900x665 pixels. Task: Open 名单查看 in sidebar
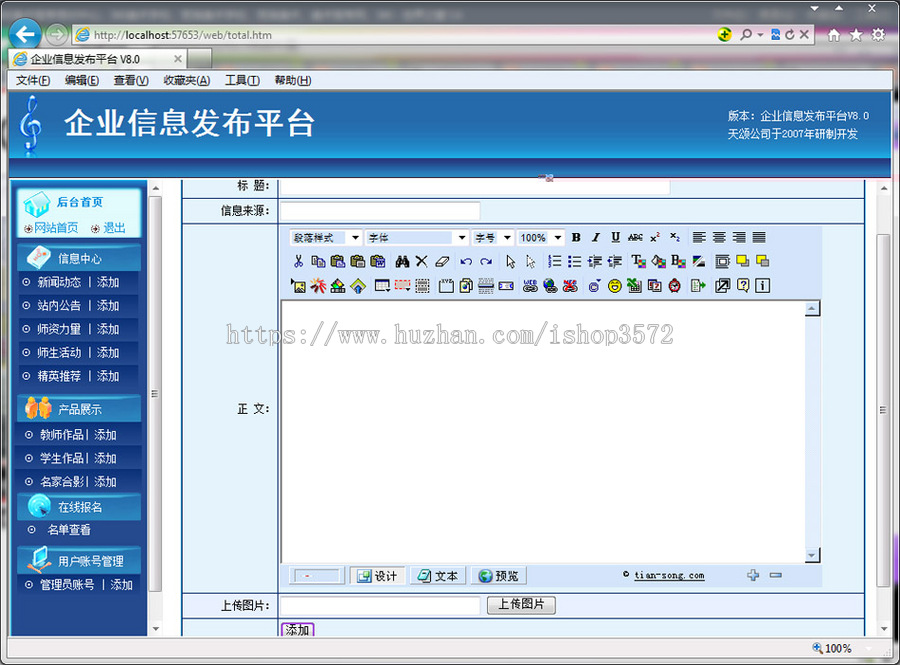tap(69, 530)
